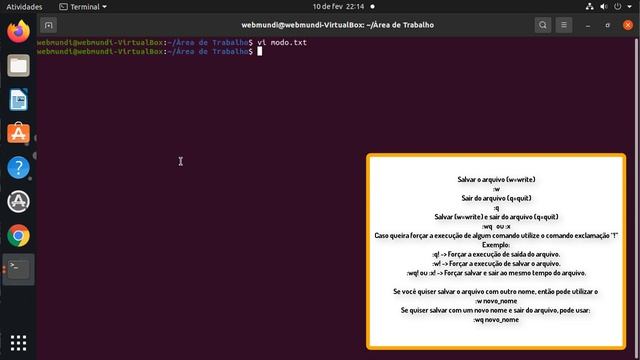The image size is (640, 360).
Task: Open Google Chrome from the dock
Action: [x=18, y=236]
